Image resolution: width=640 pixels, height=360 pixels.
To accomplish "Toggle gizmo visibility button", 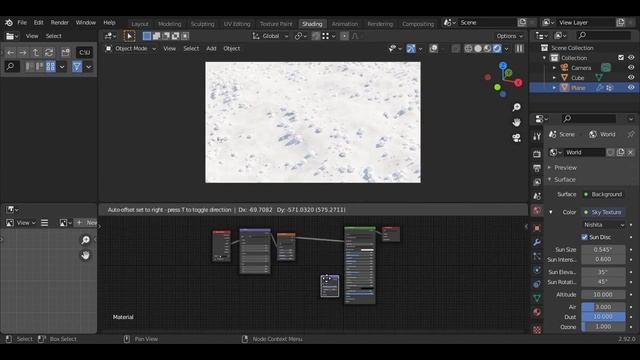I will 411,49.
